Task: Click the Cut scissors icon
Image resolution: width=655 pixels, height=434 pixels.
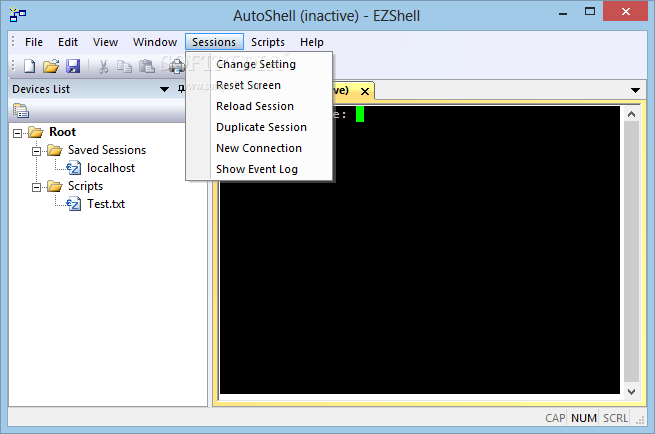Action: click(x=103, y=66)
